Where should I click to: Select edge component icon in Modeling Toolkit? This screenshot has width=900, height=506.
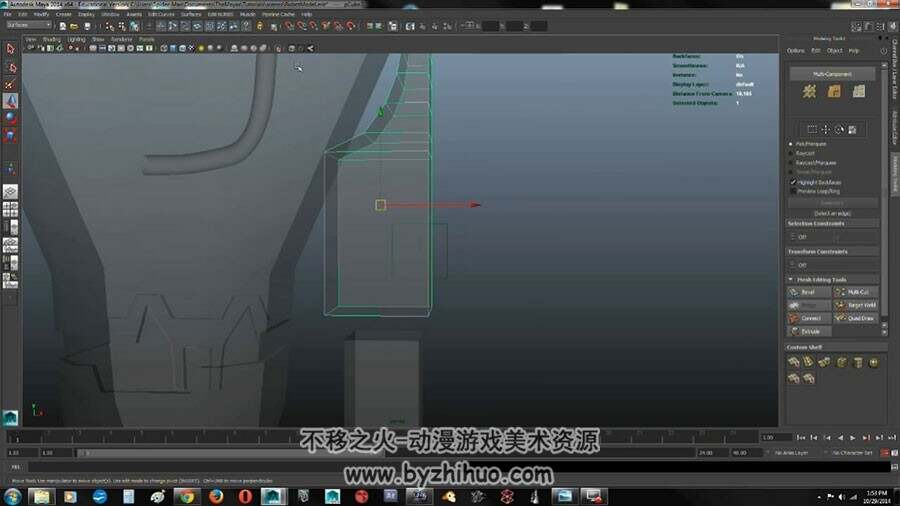[x=834, y=91]
